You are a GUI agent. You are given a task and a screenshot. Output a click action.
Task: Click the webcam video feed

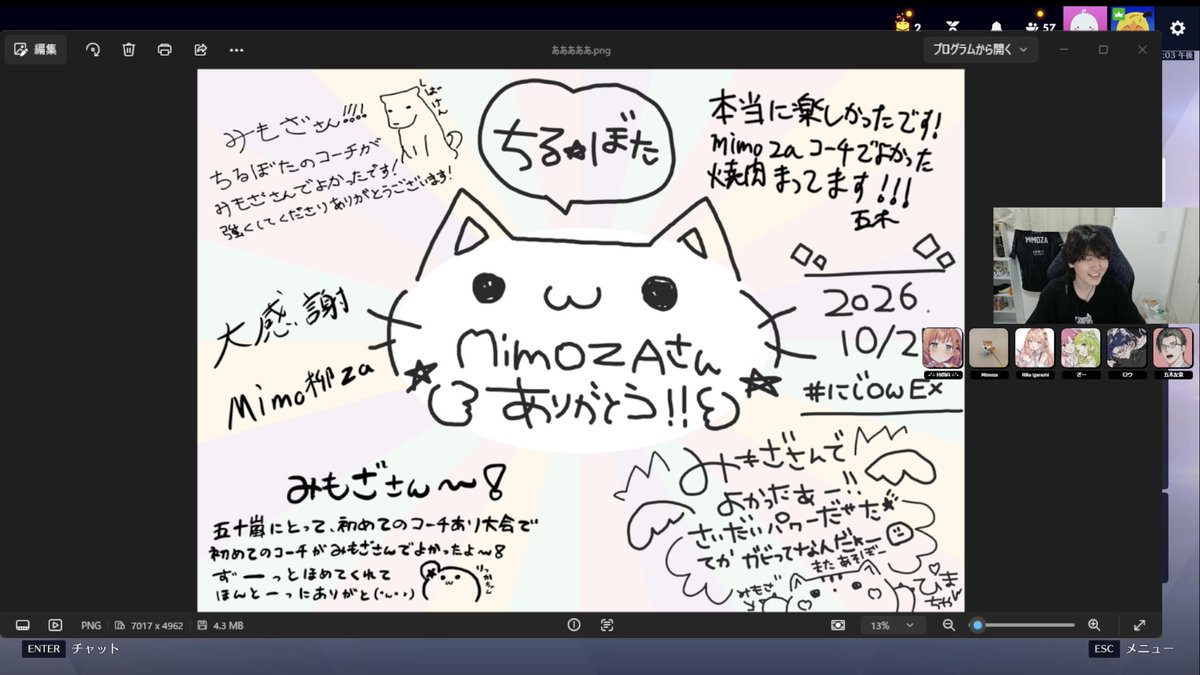[x=1096, y=265]
